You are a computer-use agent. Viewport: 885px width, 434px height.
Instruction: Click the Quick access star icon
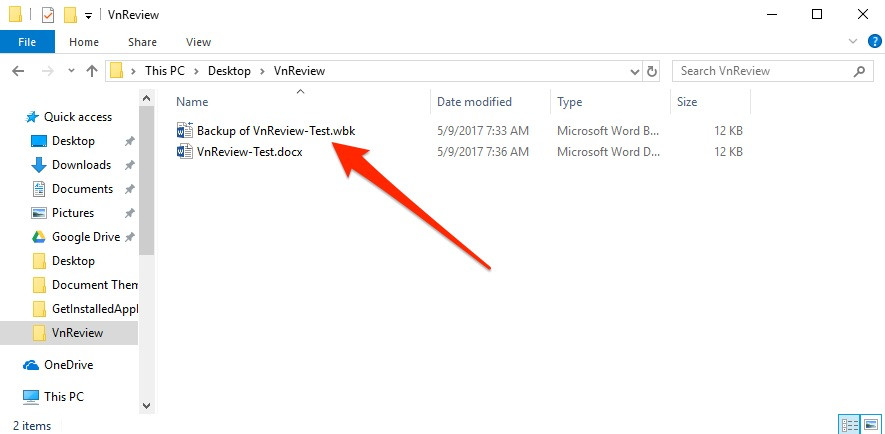32,117
